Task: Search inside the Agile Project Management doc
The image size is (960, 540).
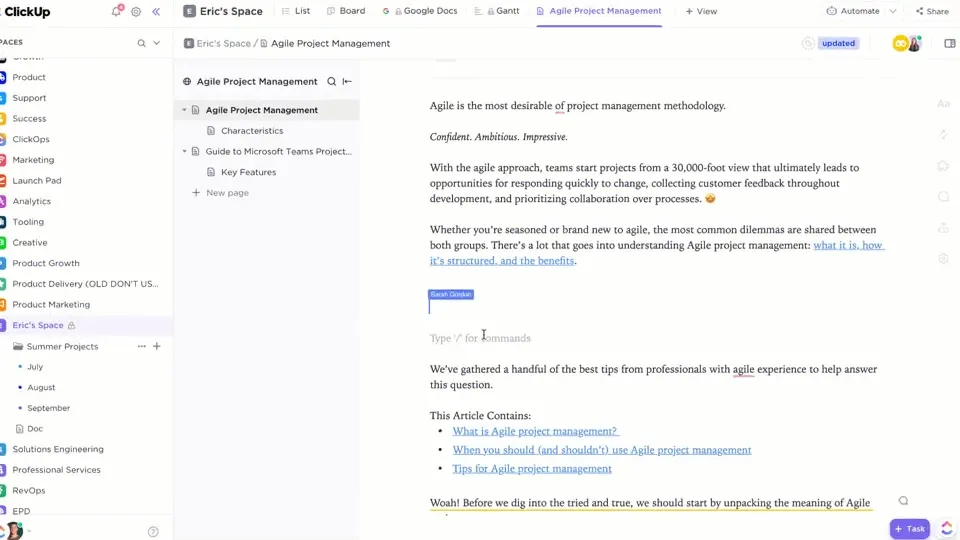Action: tap(331, 81)
